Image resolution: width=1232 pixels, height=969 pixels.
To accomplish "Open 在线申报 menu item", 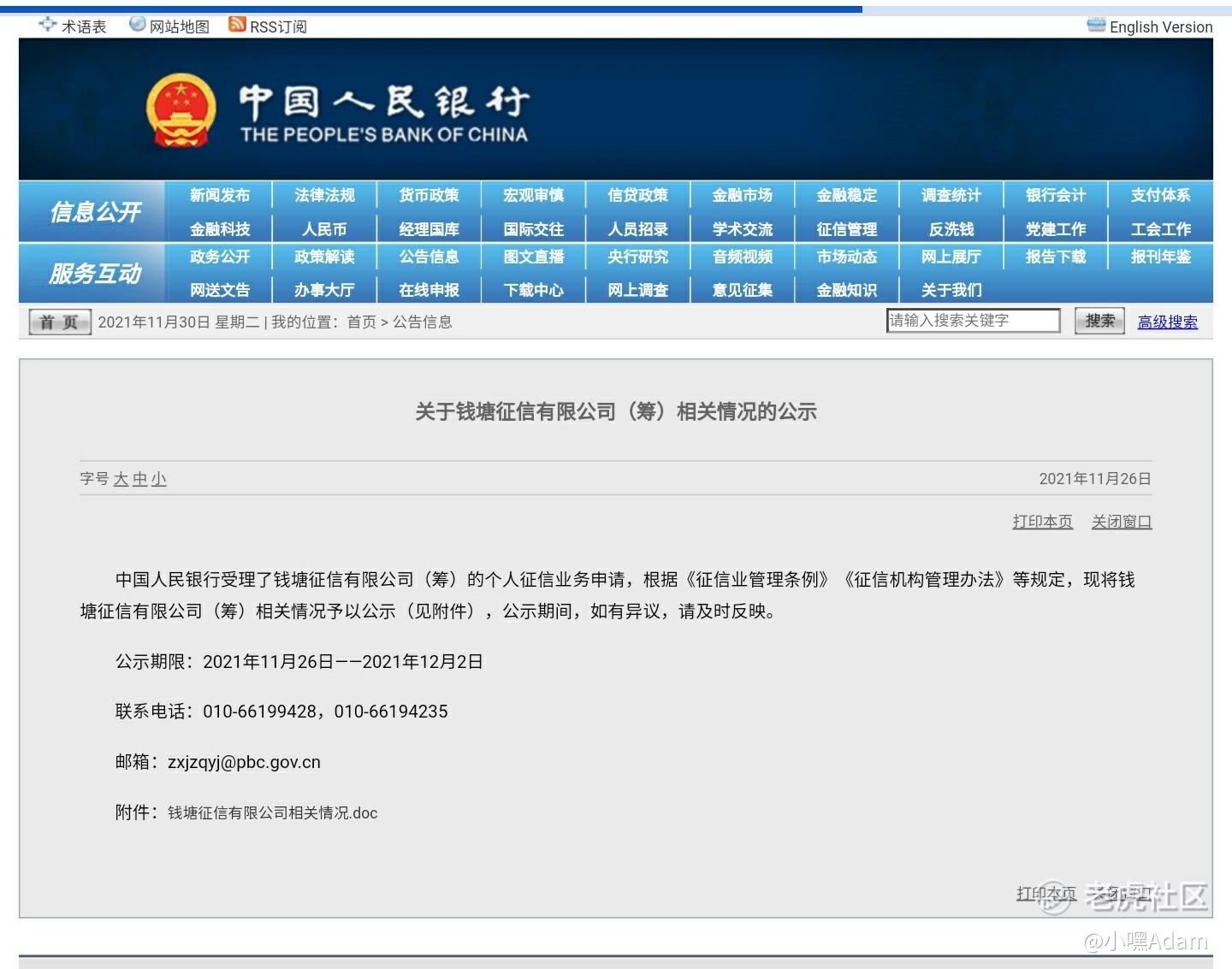I will 429,290.
